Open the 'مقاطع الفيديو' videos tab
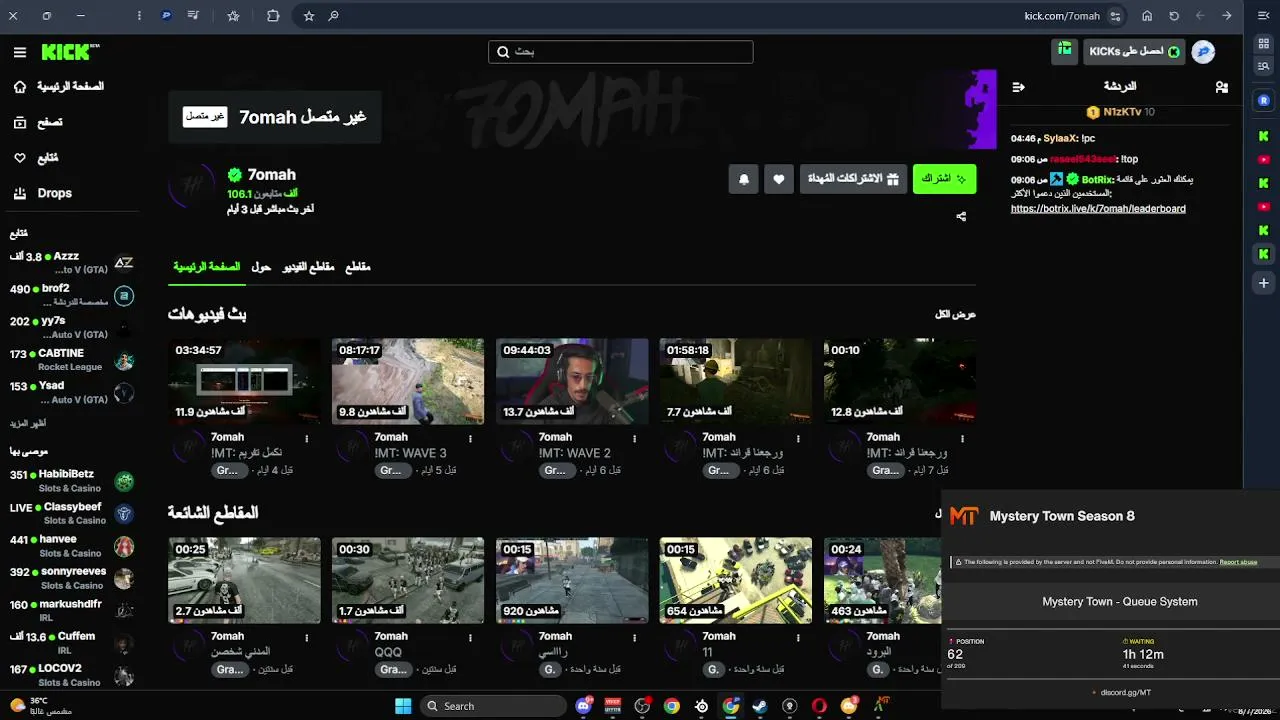 pyautogui.click(x=308, y=267)
